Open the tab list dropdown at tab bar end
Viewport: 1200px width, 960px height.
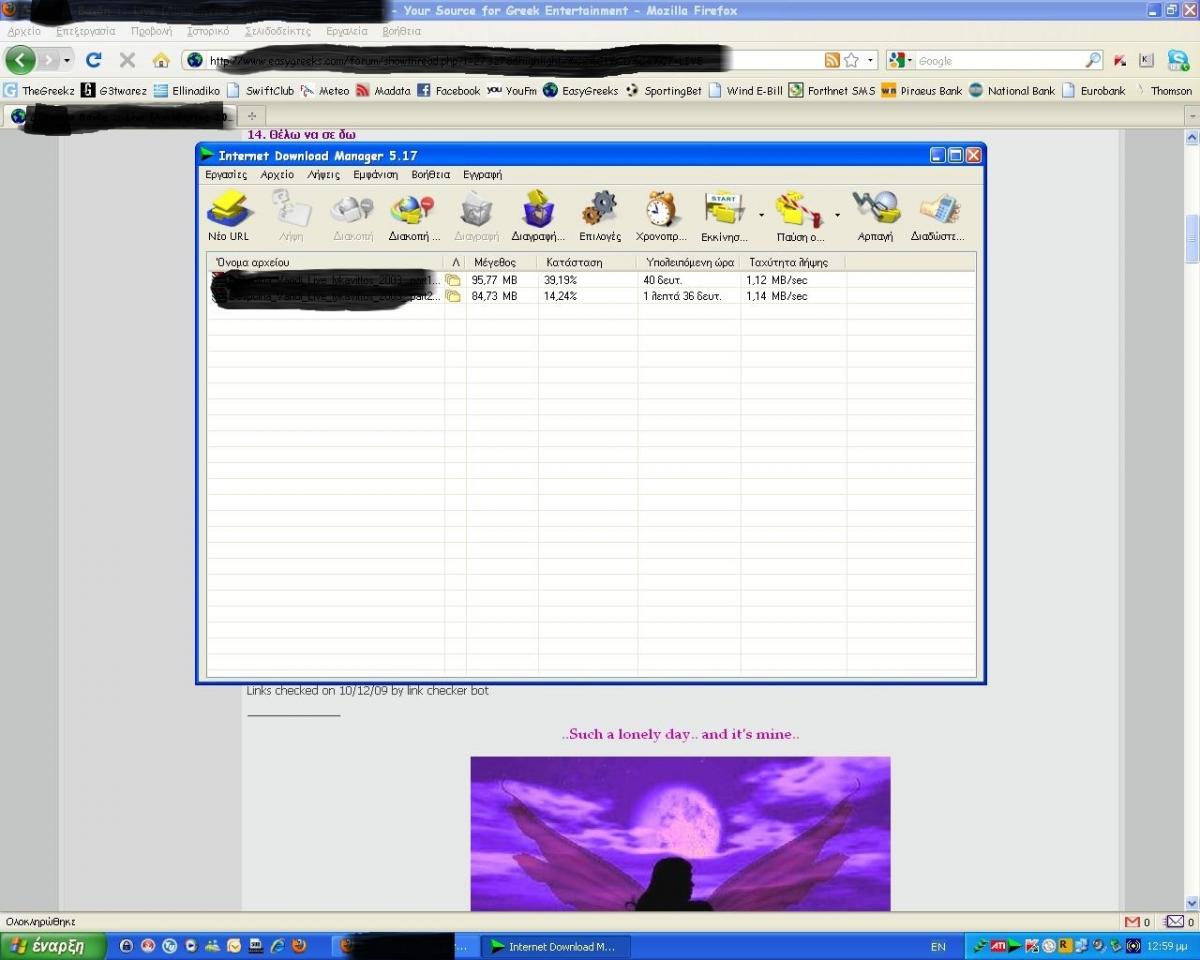tap(1191, 115)
